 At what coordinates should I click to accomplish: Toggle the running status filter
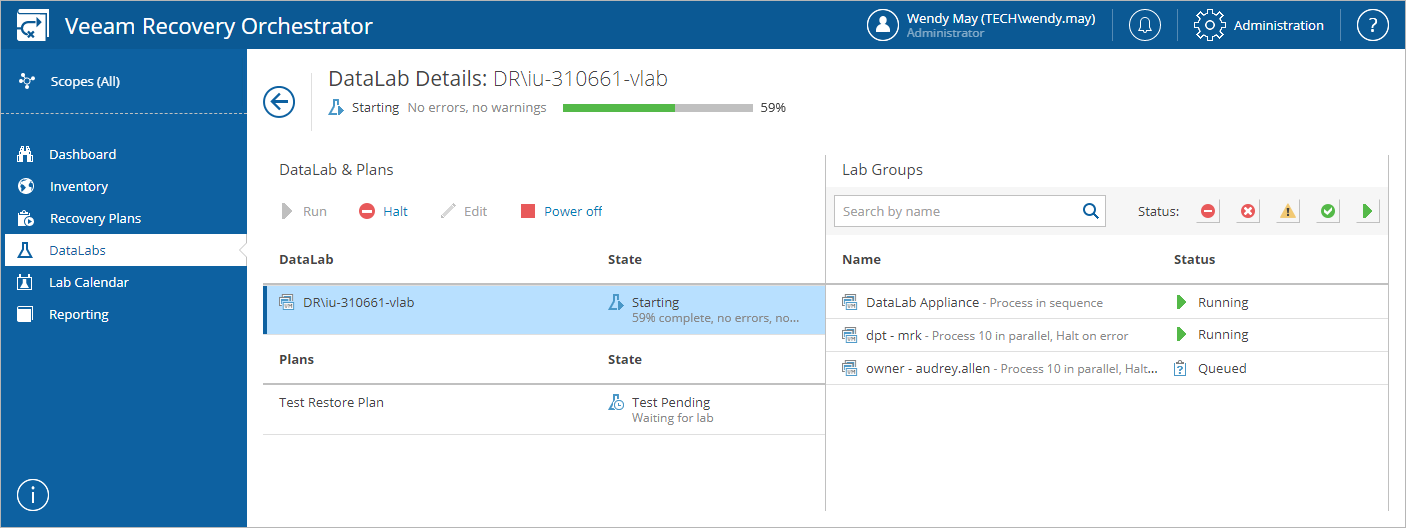pyautogui.click(x=1367, y=211)
